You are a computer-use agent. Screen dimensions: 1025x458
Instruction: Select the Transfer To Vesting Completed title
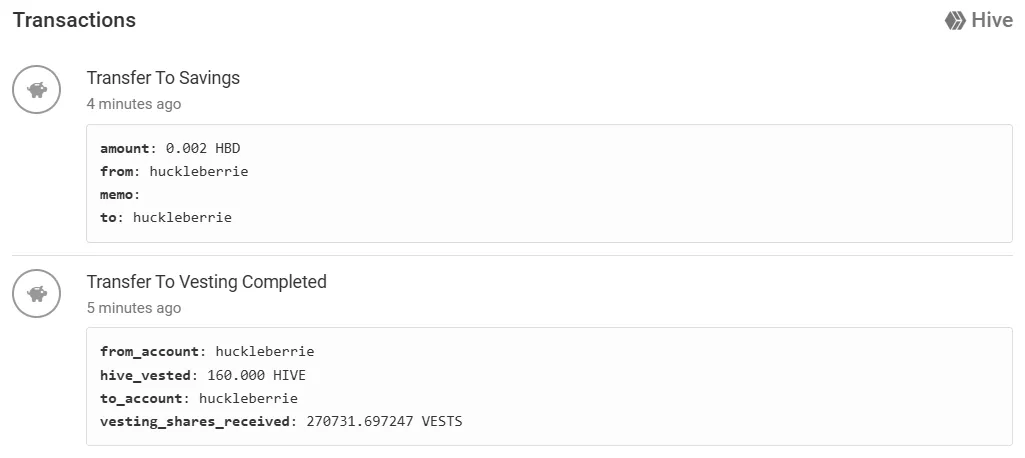[x=207, y=282]
